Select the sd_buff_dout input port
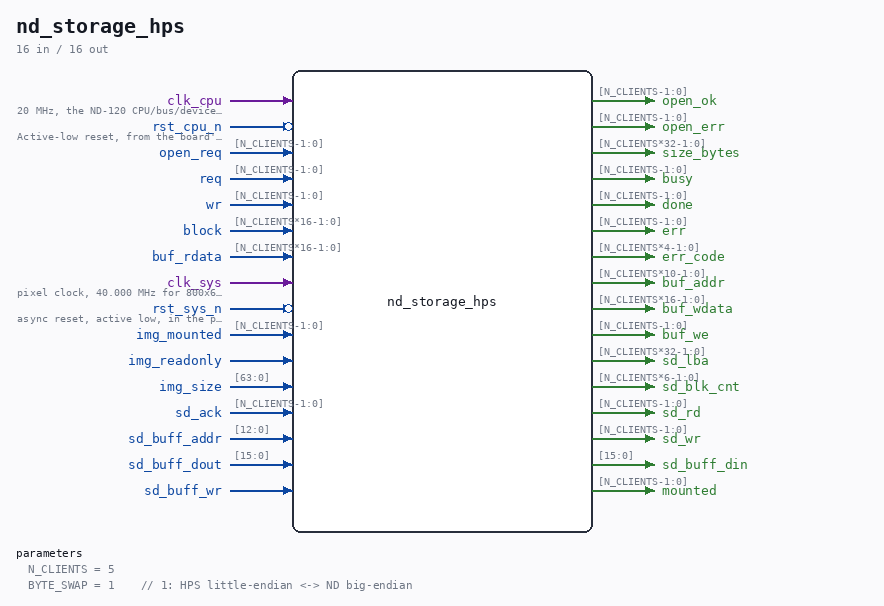The image size is (884, 606). (x=175, y=465)
